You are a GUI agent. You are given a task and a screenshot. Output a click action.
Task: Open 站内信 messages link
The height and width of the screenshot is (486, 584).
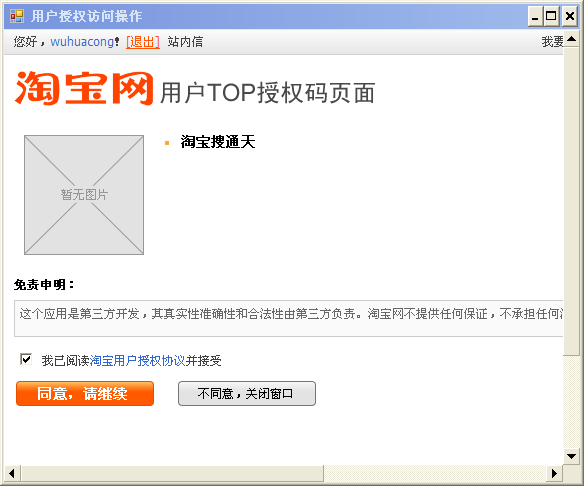[x=185, y=41]
